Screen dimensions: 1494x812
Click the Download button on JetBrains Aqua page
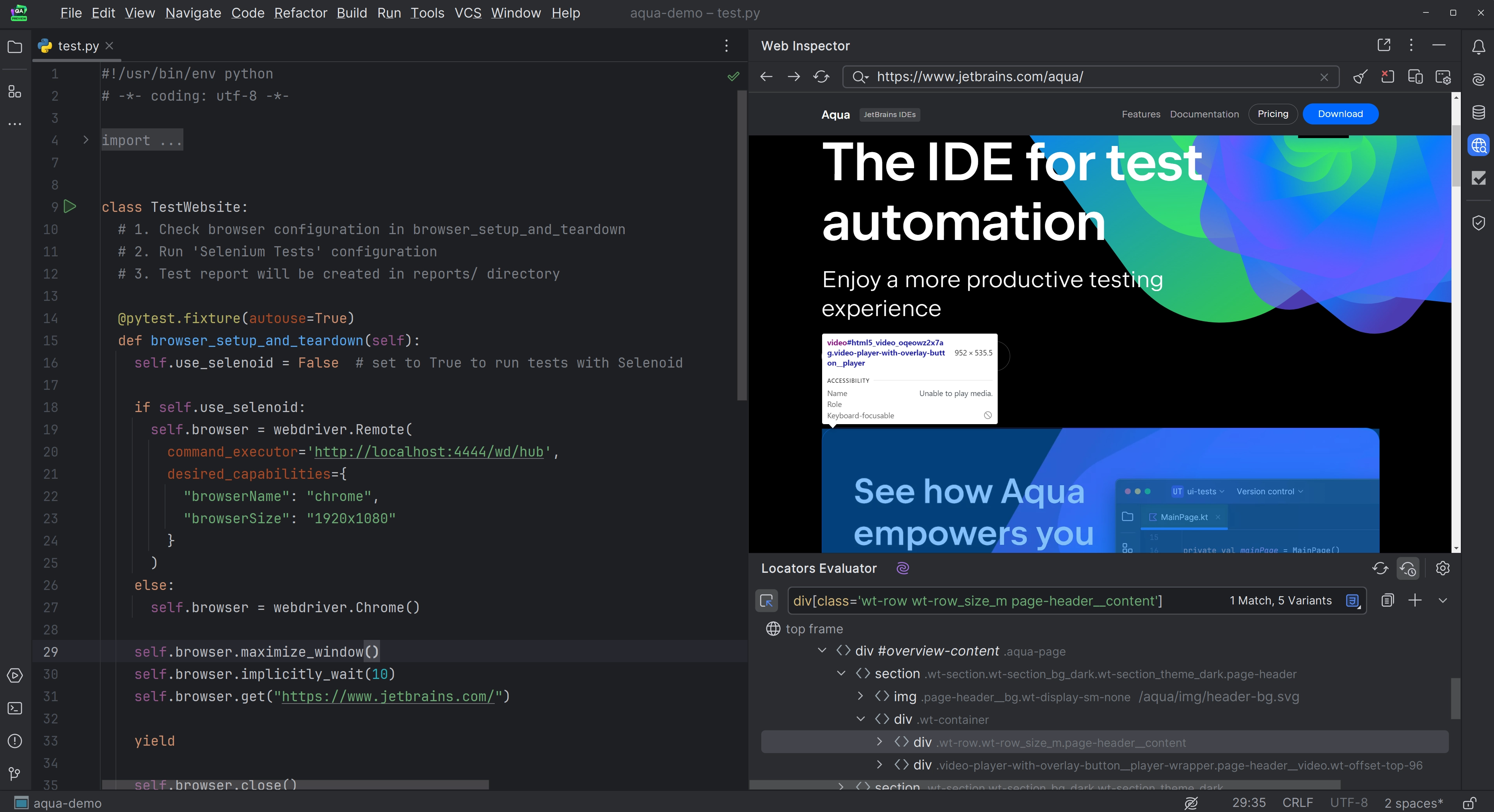[x=1340, y=113]
